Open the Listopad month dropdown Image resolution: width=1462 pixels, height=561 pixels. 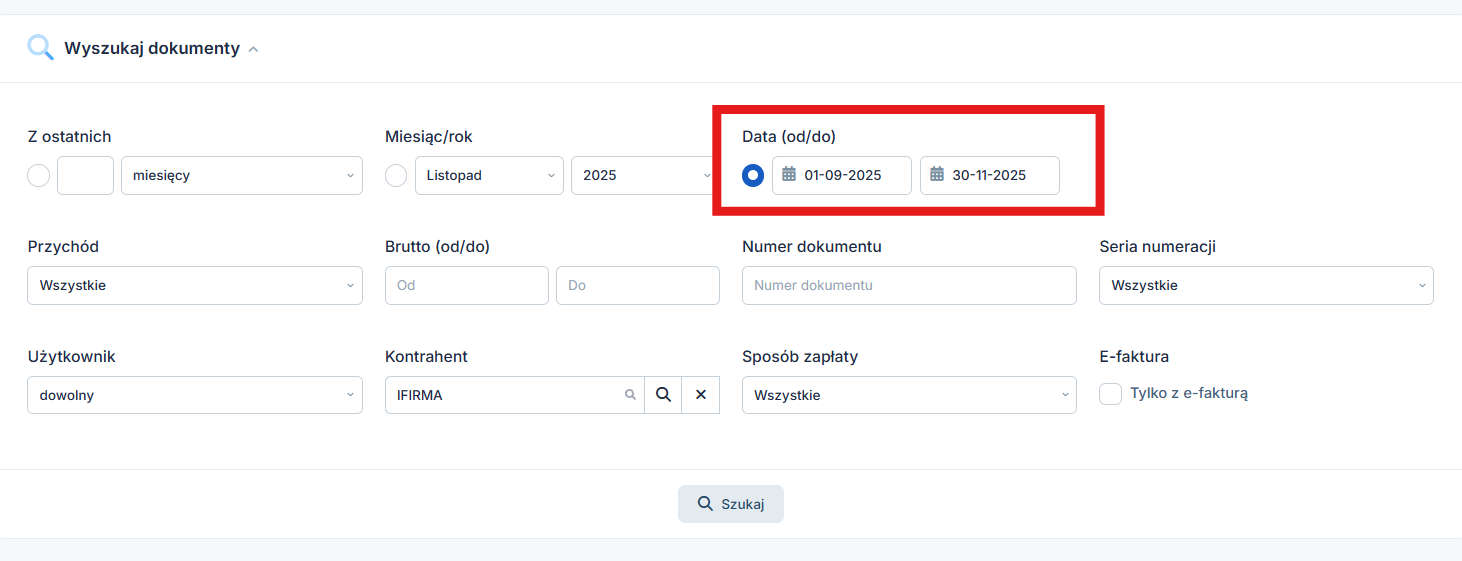pos(488,175)
